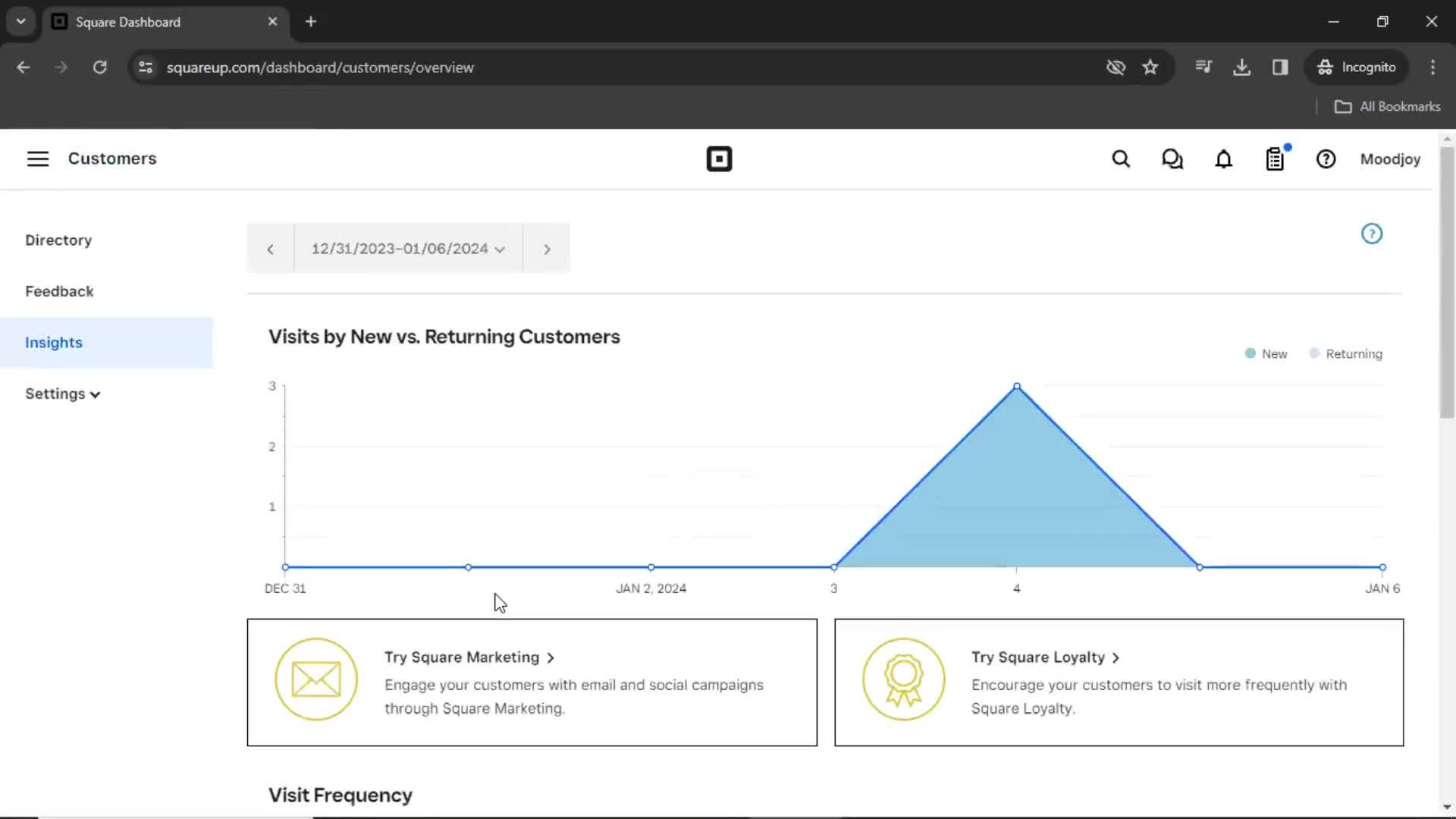1456x819 pixels.
Task: Click the Square logo icon
Action: point(719,159)
